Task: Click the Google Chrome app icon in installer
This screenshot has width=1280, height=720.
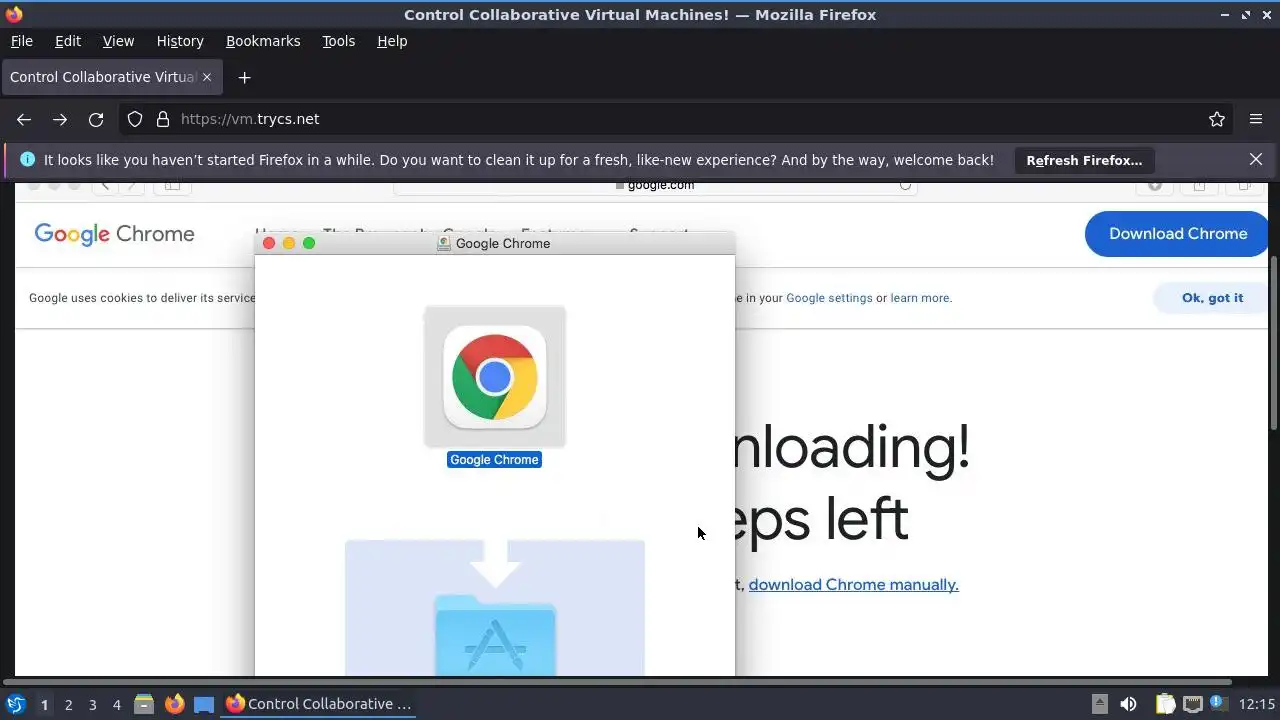Action: (x=495, y=376)
